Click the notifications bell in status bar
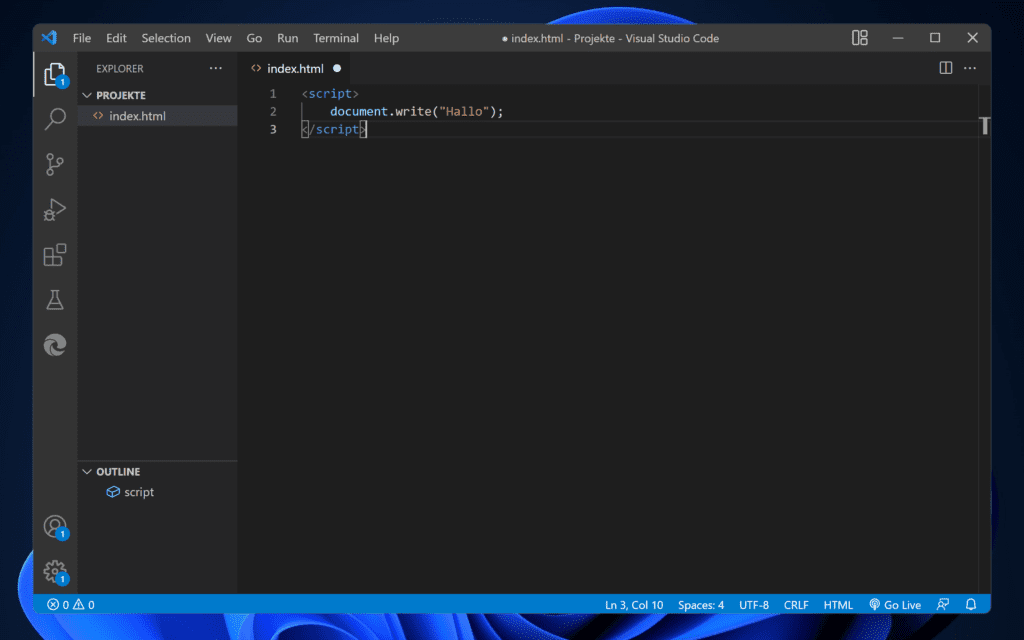This screenshot has height=640, width=1024. click(x=970, y=605)
